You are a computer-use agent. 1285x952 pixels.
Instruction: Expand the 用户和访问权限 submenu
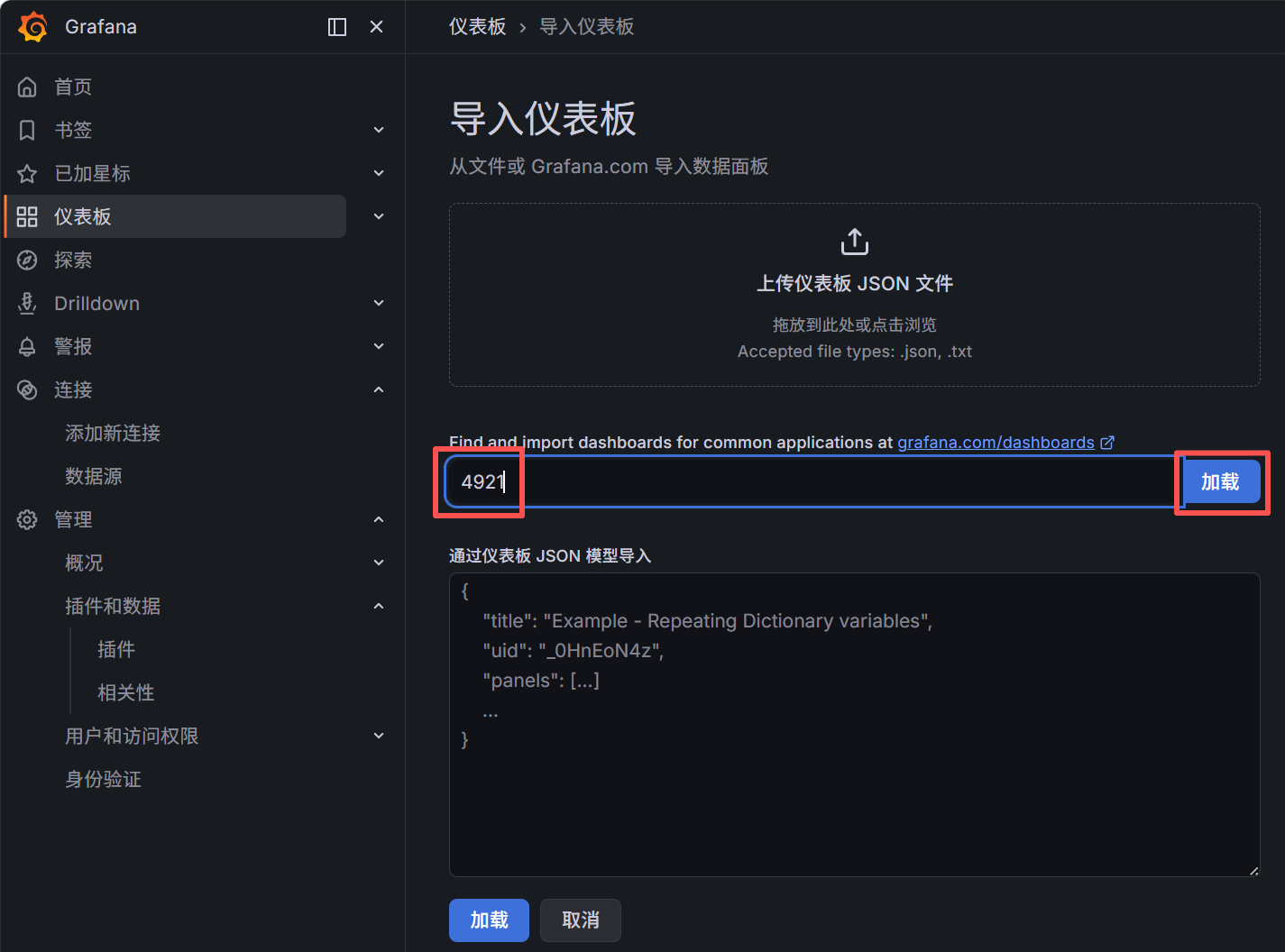pyautogui.click(x=379, y=736)
